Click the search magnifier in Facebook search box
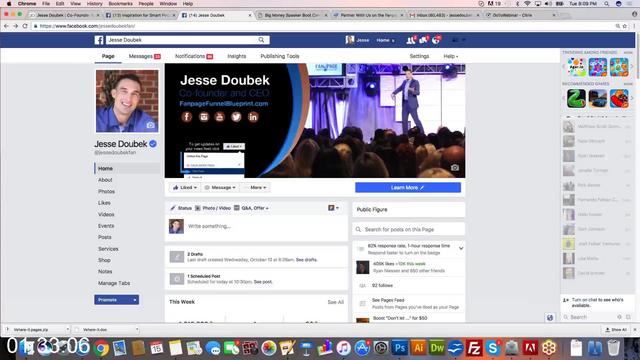 tap(261, 40)
